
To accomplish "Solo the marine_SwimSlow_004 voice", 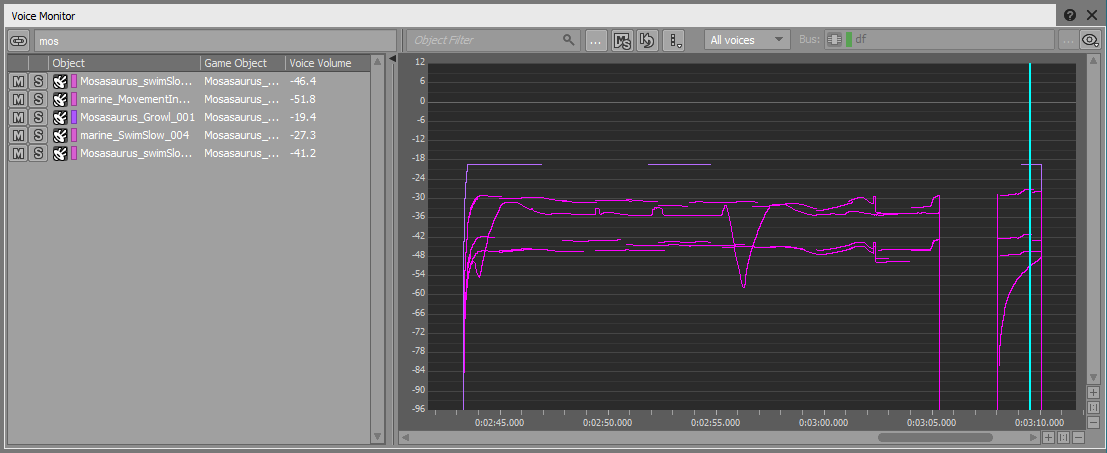I will point(38,135).
